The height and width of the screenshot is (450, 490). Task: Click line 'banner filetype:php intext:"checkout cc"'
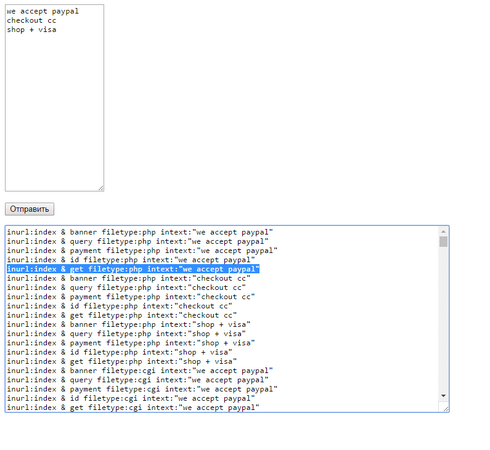128,278
